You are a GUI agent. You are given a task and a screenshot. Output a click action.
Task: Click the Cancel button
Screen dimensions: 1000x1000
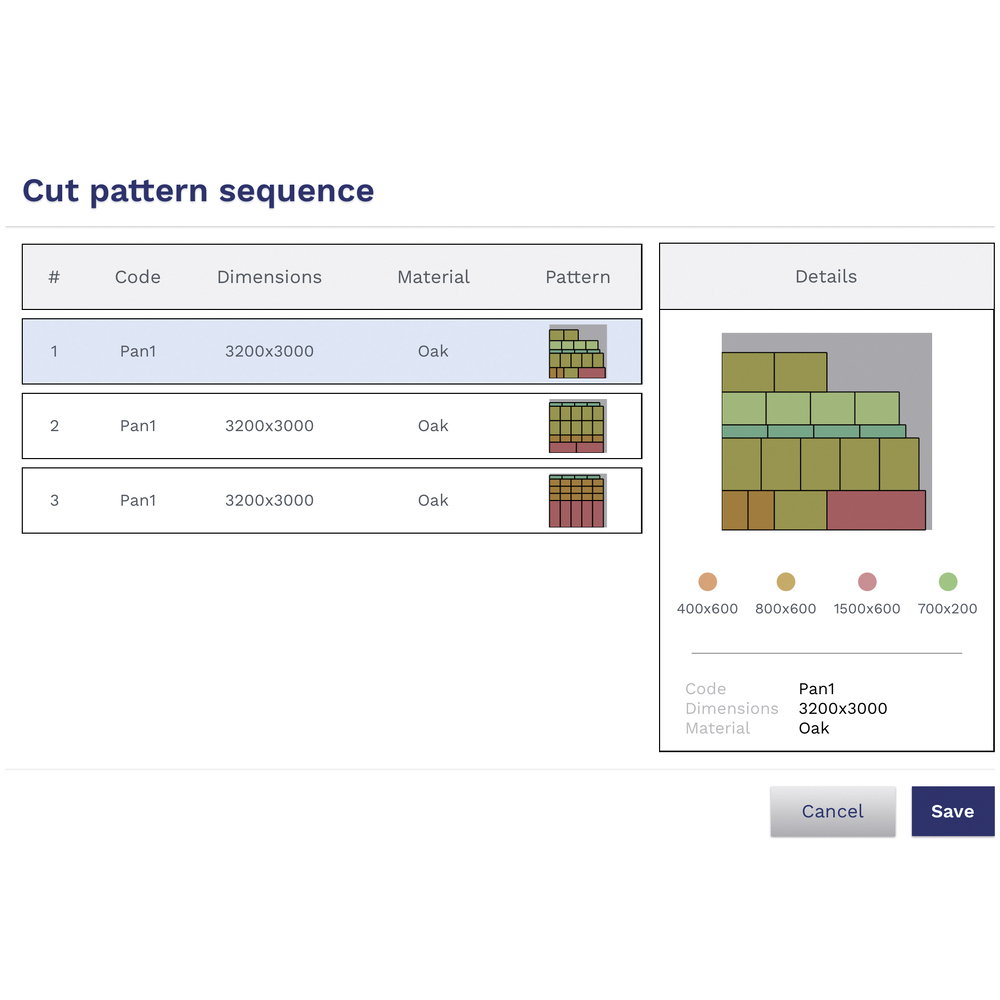pos(833,811)
